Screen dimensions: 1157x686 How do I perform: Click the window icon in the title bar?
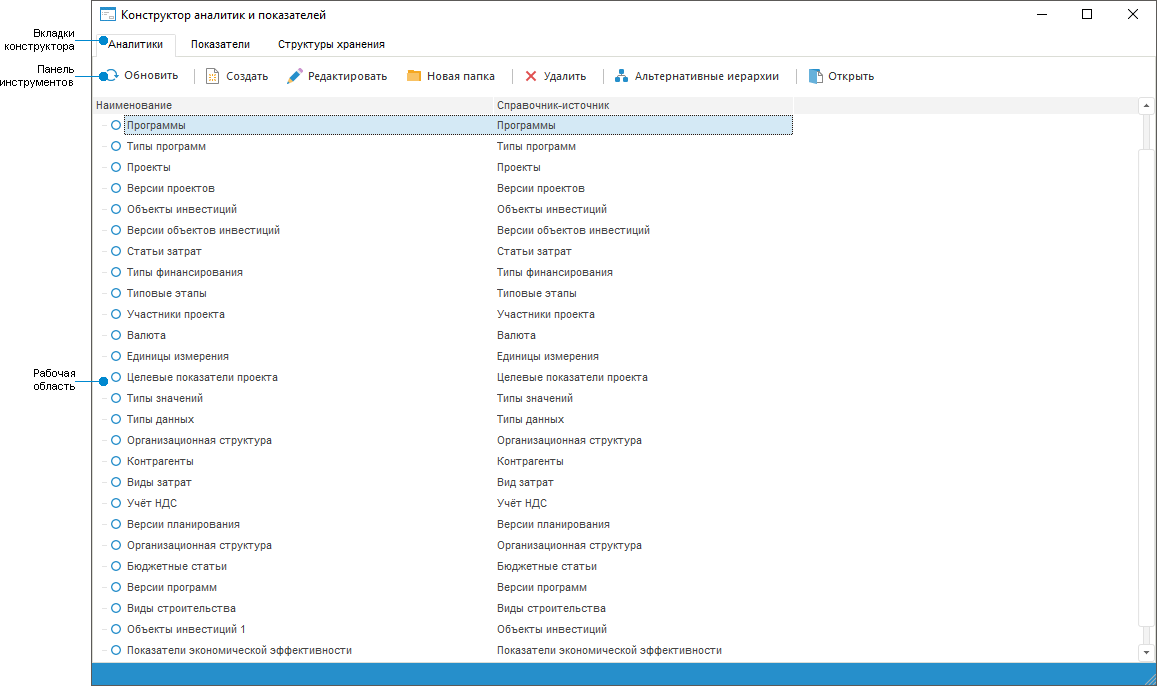click(x=108, y=15)
